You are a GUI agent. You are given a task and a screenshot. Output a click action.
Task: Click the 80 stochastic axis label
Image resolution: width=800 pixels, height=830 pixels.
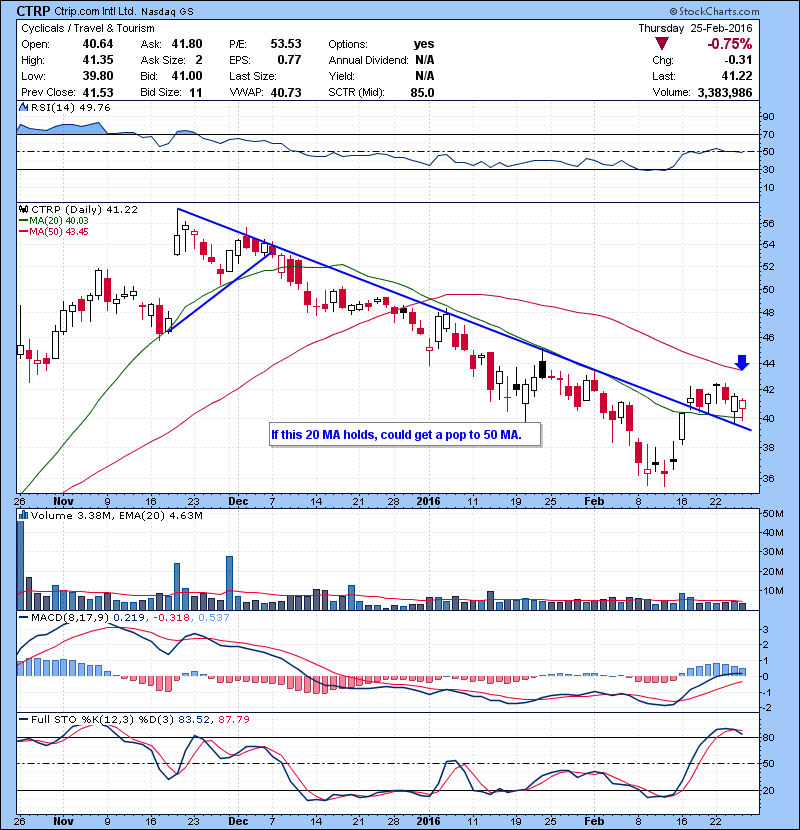coord(768,737)
